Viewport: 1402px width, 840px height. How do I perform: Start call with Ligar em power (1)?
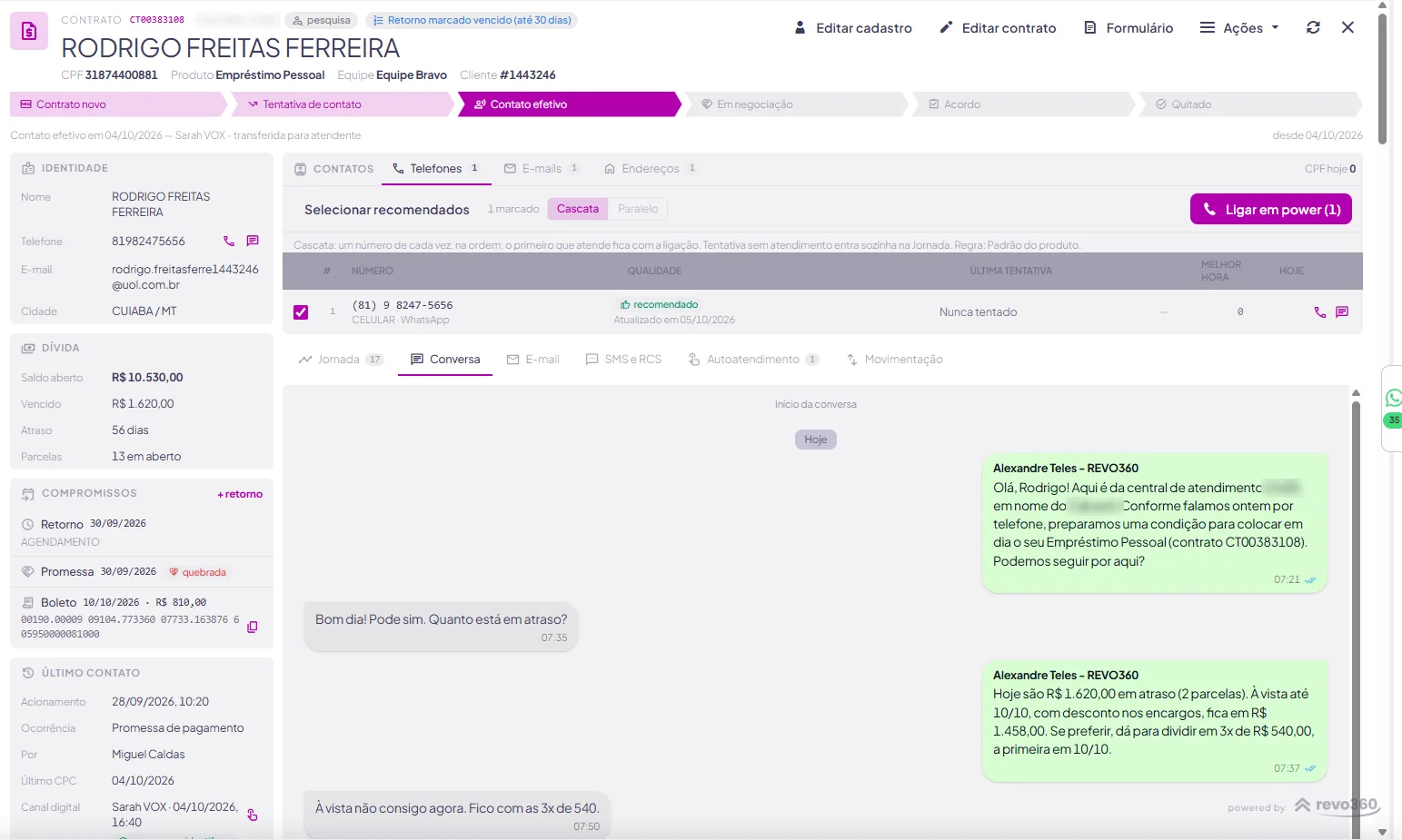[x=1271, y=210]
